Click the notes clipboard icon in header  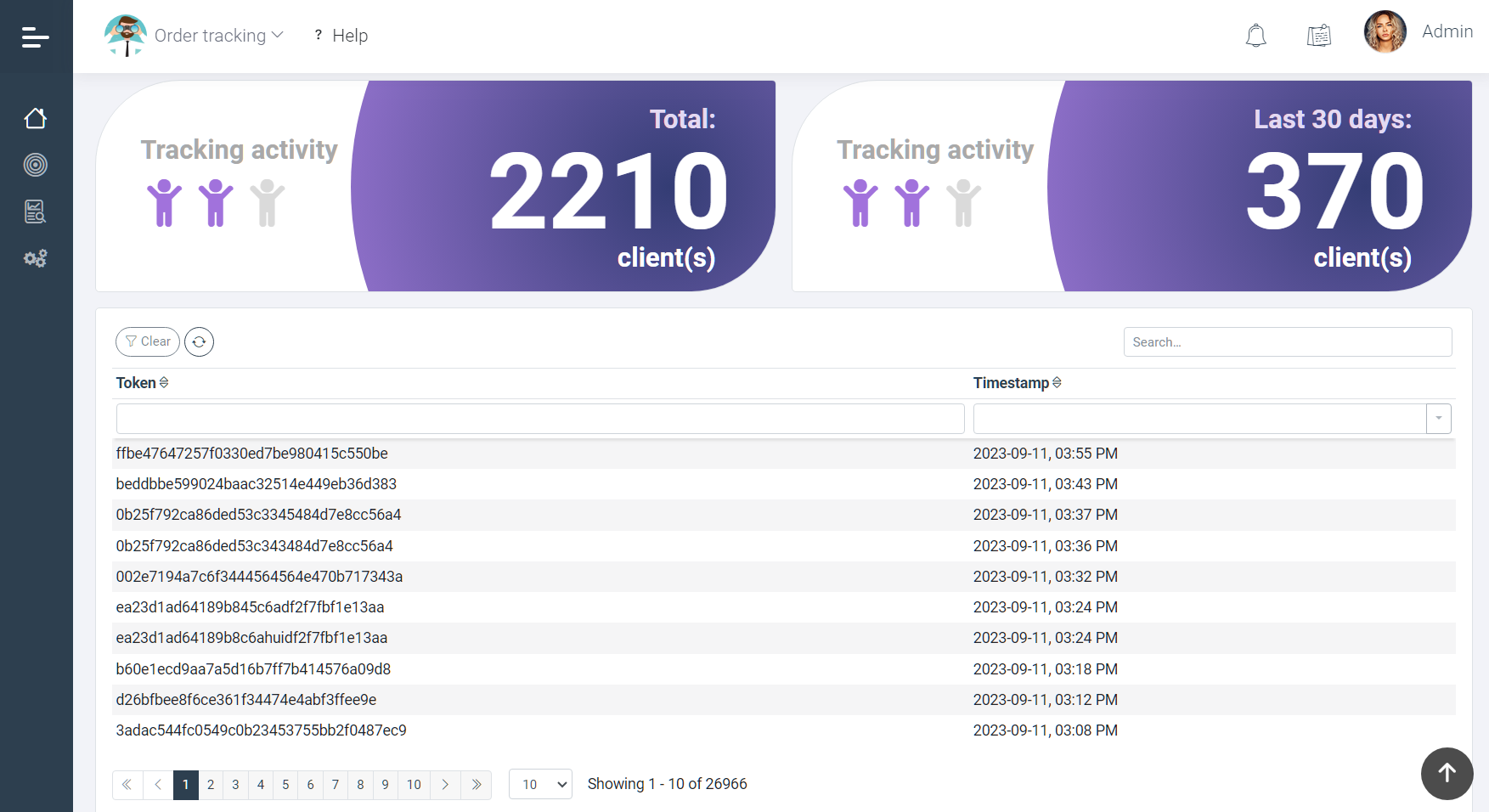pyautogui.click(x=1318, y=35)
